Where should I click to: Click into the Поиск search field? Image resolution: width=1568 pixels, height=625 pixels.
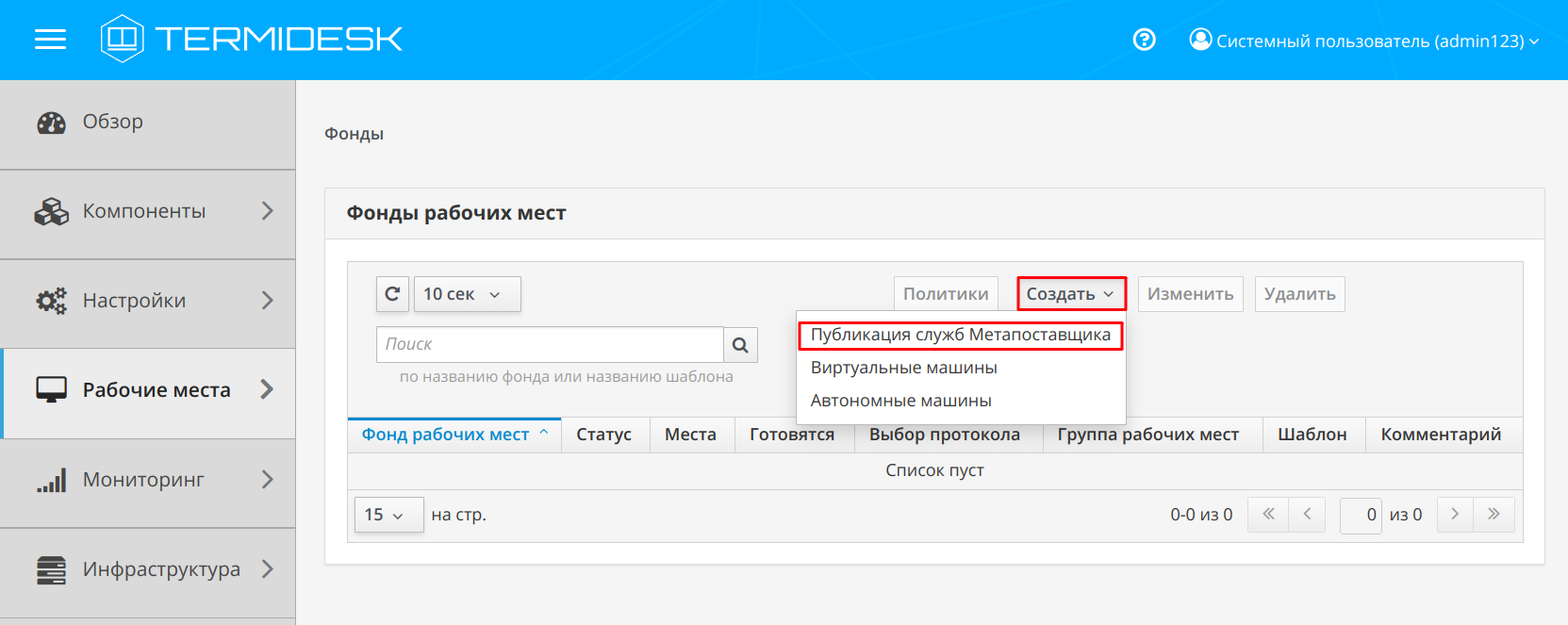tap(549, 345)
